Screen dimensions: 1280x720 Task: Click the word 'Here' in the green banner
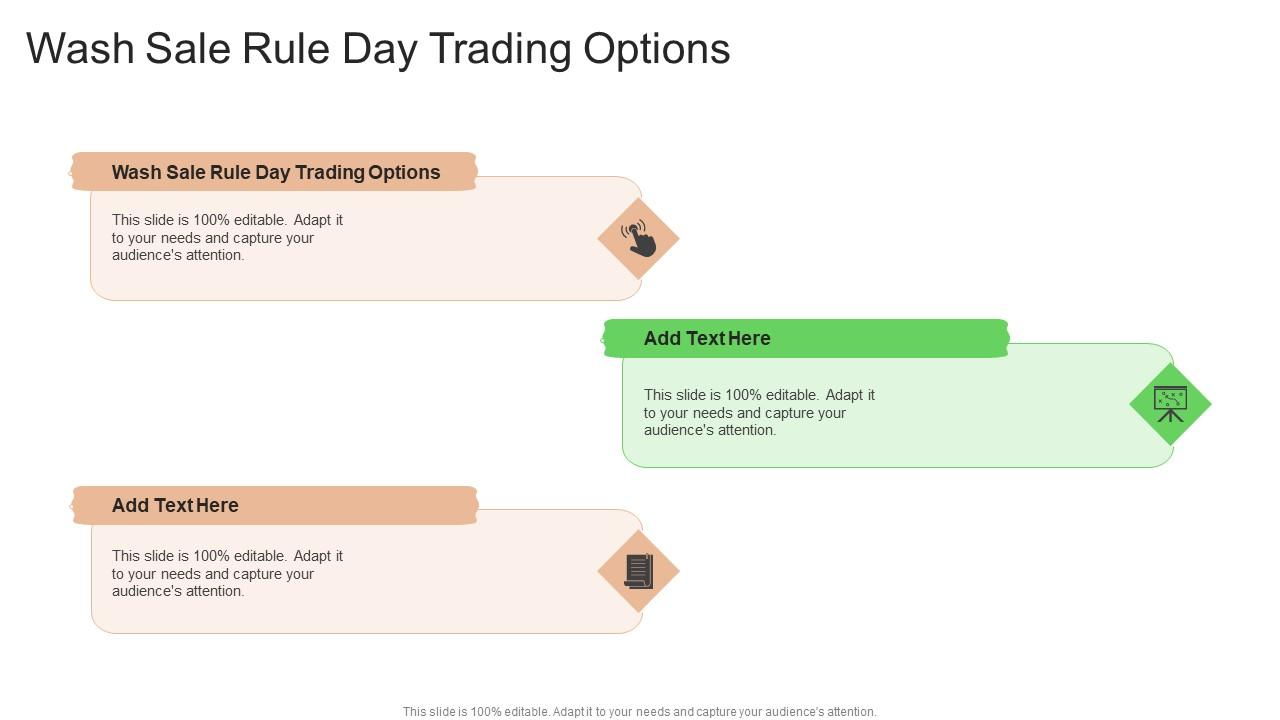tap(749, 338)
